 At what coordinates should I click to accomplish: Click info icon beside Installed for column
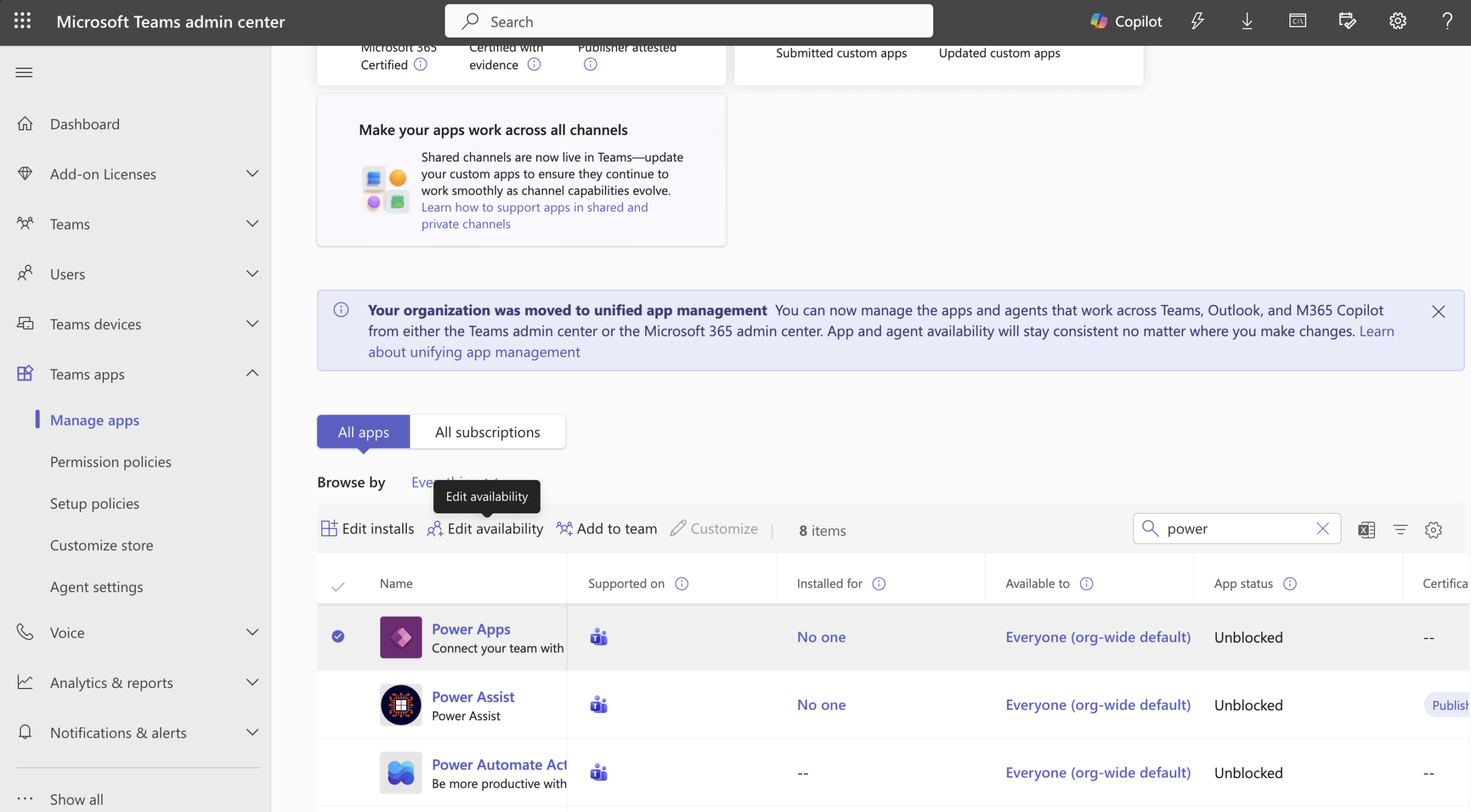click(x=879, y=583)
